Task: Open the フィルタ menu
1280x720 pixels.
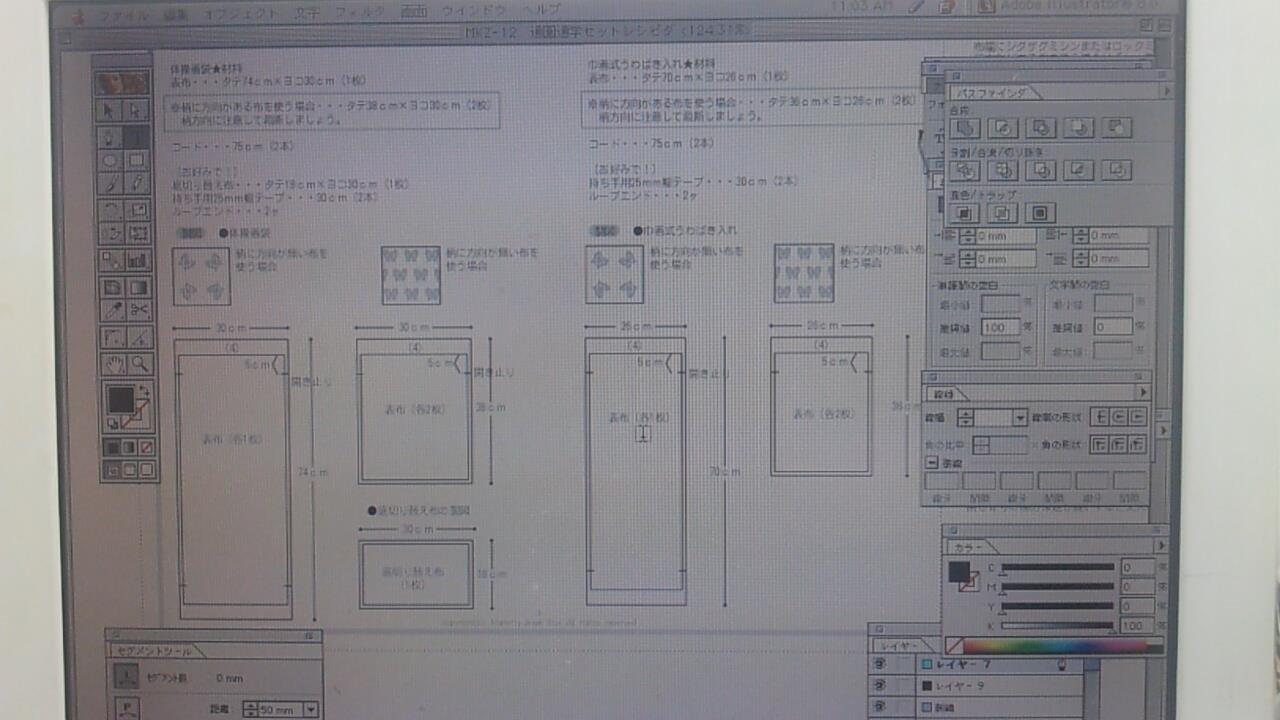Action: 360,13
